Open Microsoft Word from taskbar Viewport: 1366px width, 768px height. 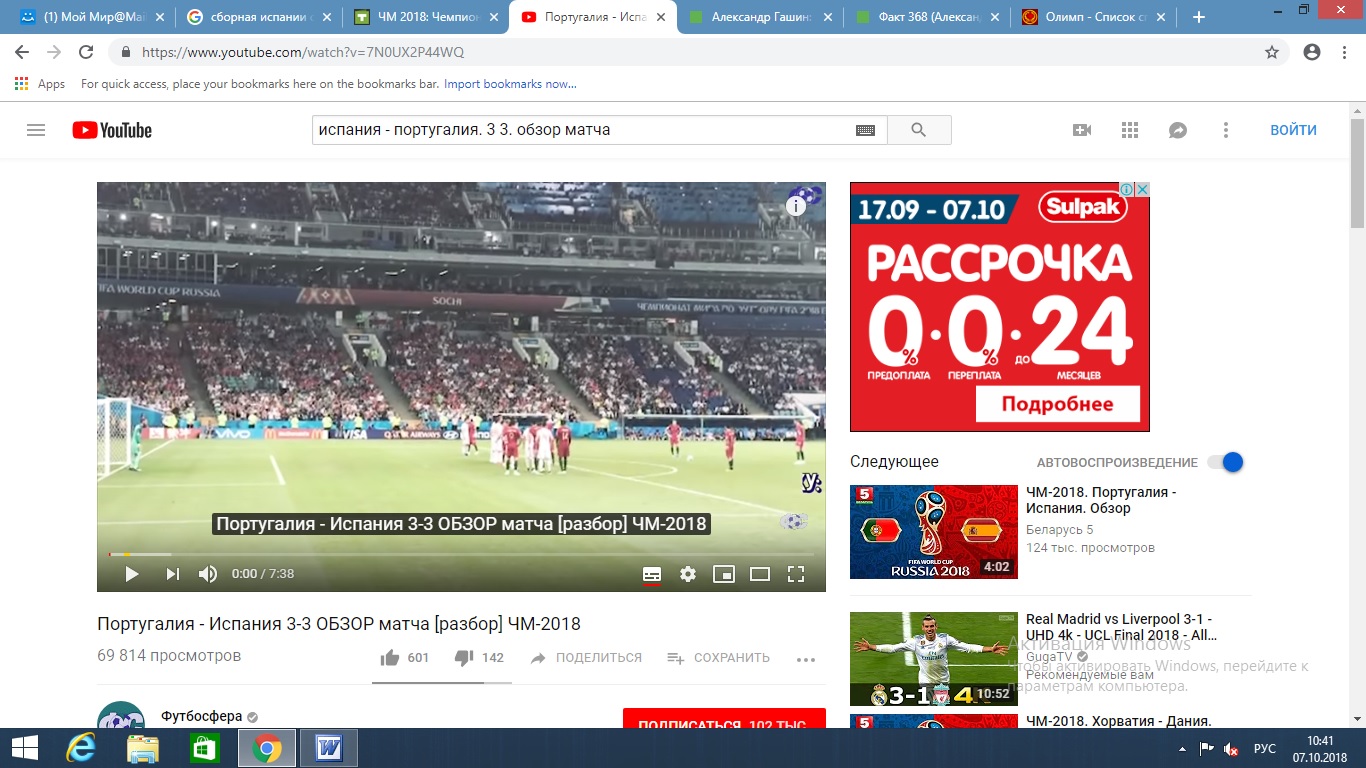329,748
